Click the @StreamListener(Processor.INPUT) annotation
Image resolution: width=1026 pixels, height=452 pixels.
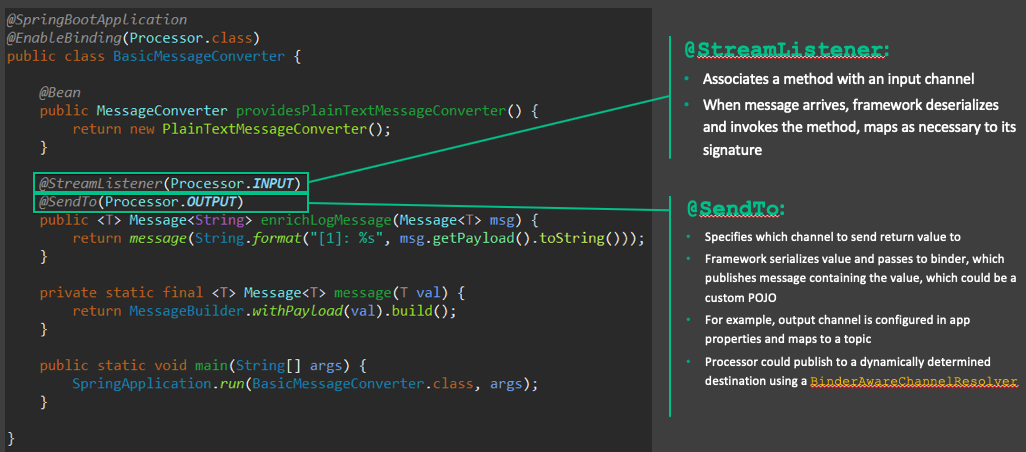(x=170, y=183)
